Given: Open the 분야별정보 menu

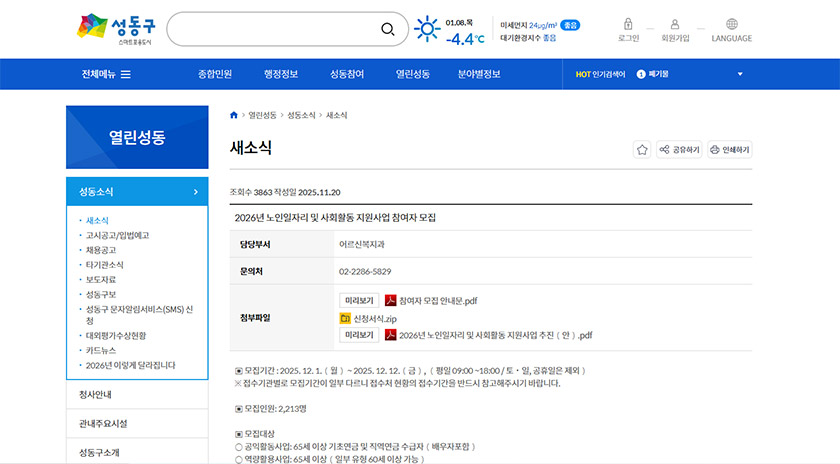Looking at the screenshot, I should point(479,74).
